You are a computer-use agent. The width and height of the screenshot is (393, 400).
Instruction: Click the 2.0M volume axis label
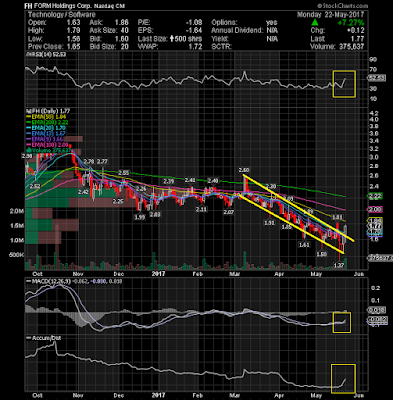[x=17, y=211]
